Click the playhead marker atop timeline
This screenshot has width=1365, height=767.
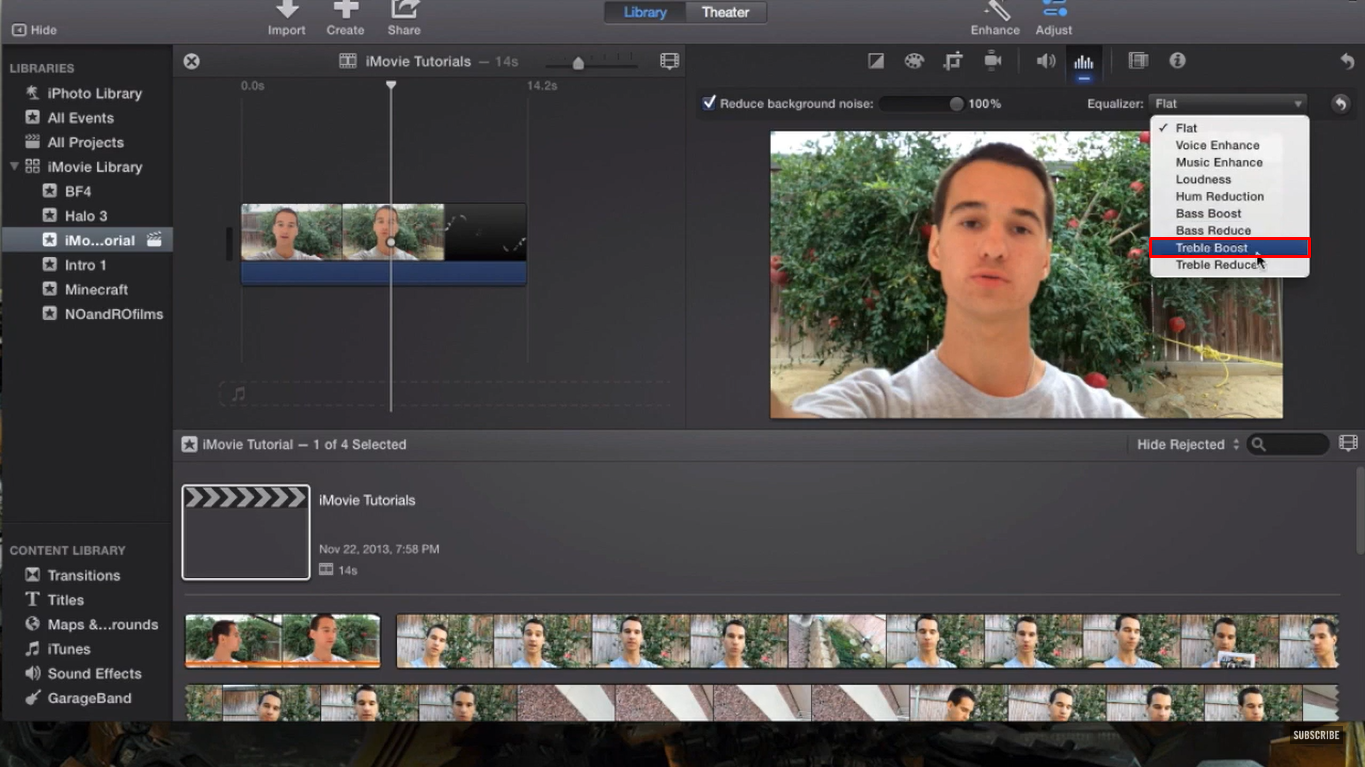(x=391, y=85)
